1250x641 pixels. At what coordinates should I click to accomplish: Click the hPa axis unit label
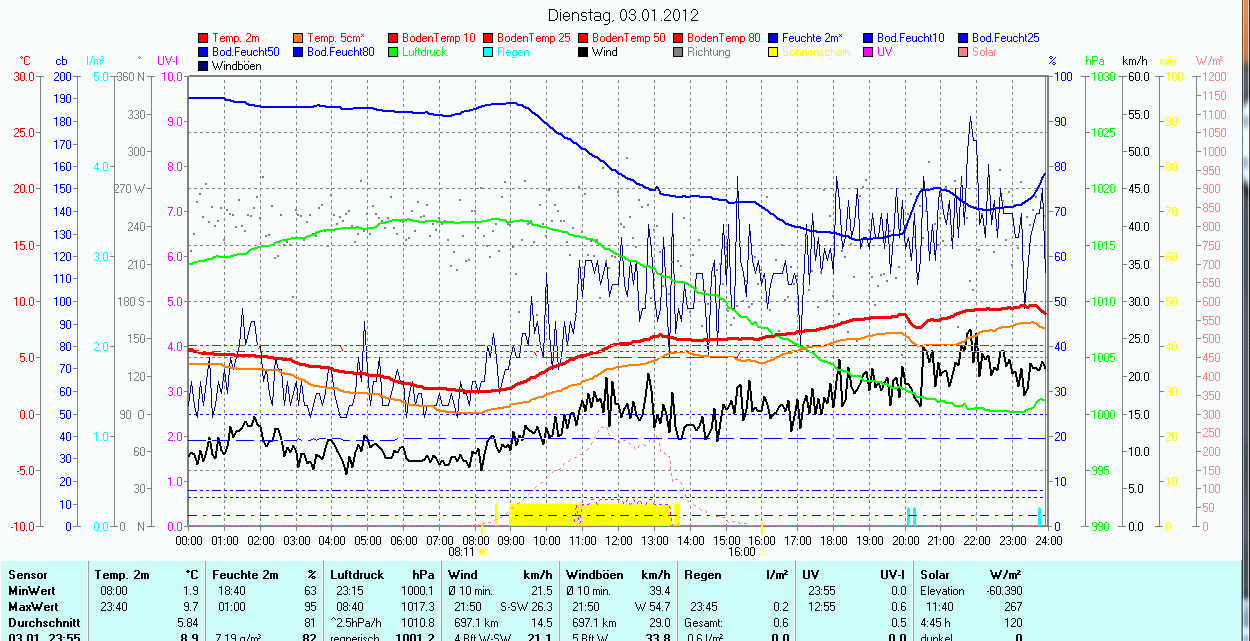(1095, 61)
